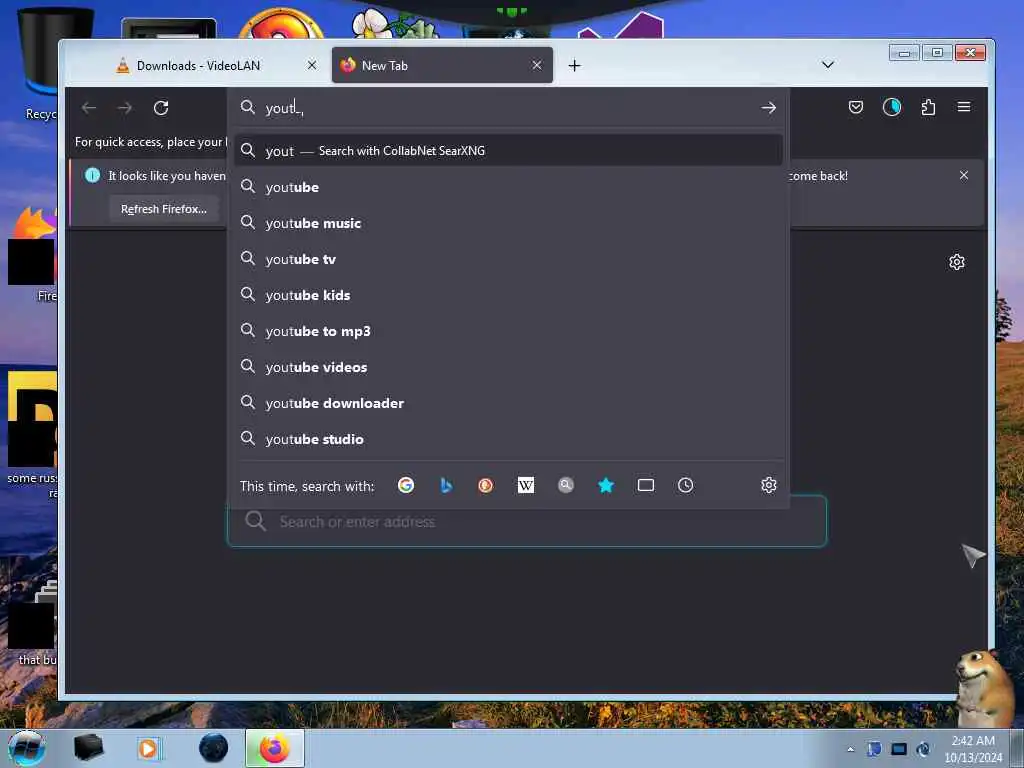The width and height of the screenshot is (1024, 768).
Task: Dismiss the refresh Firefox notification bar
Action: (964, 175)
